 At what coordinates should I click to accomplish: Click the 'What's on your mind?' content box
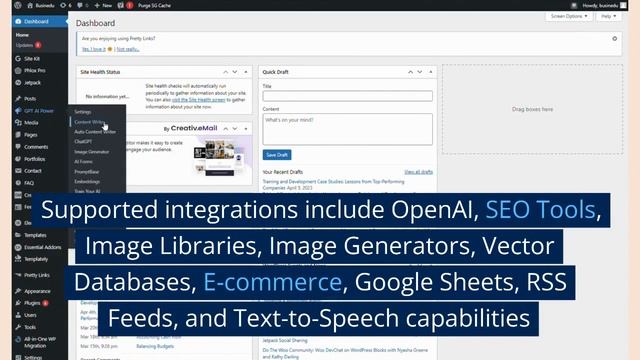347,129
